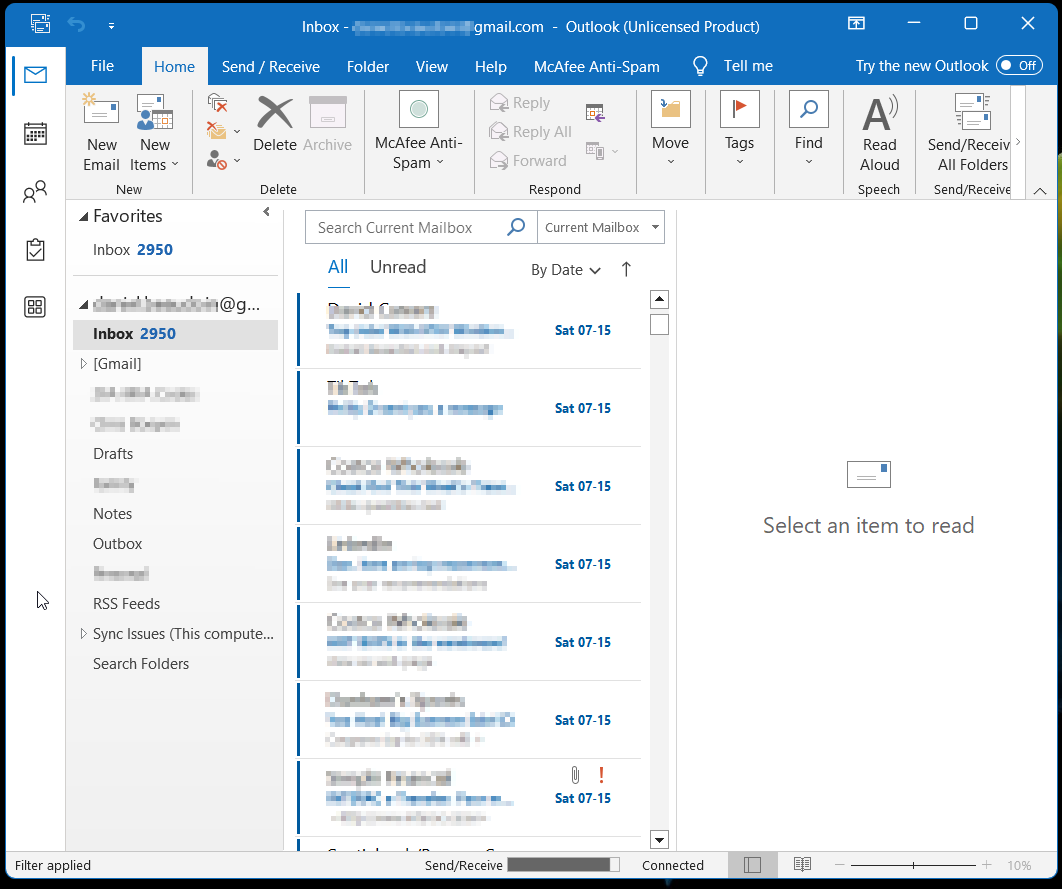1062x889 pixels.
Task: Open Current Mailbox scope dropdown
Action: pyautogui.click(x=601, y=227)
